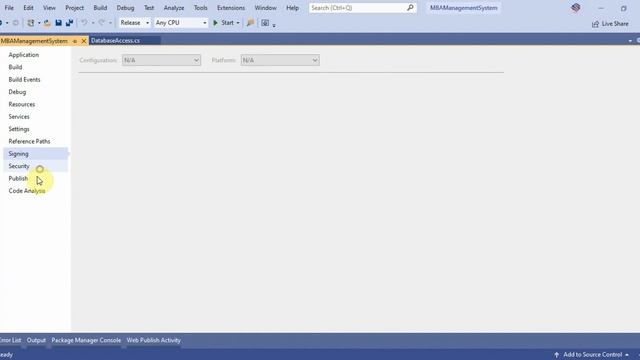Open the View menu
Screen dimensions: 640x360
click(x=49, y=8)
